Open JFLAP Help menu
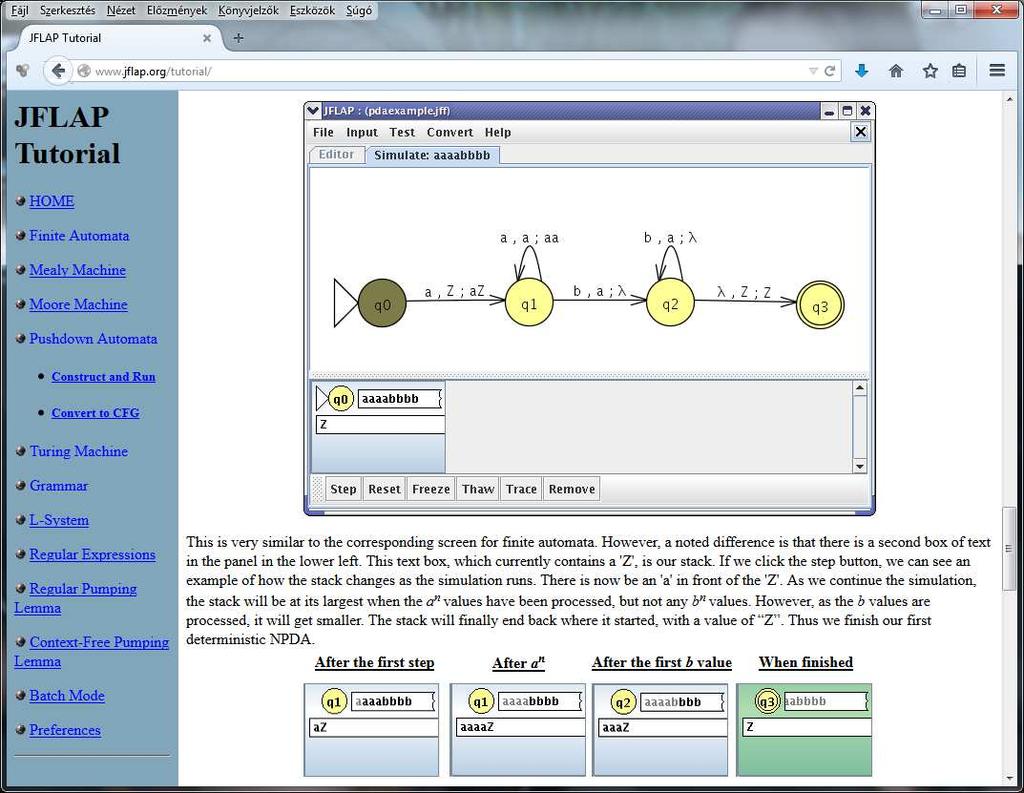 click(x=498, y=132)
